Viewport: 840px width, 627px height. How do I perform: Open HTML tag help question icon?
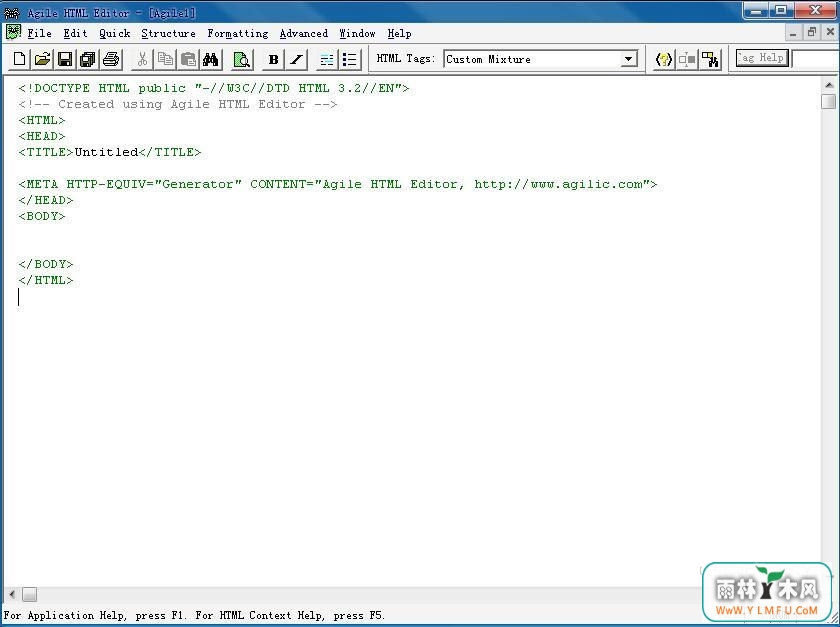pos(664,59)
